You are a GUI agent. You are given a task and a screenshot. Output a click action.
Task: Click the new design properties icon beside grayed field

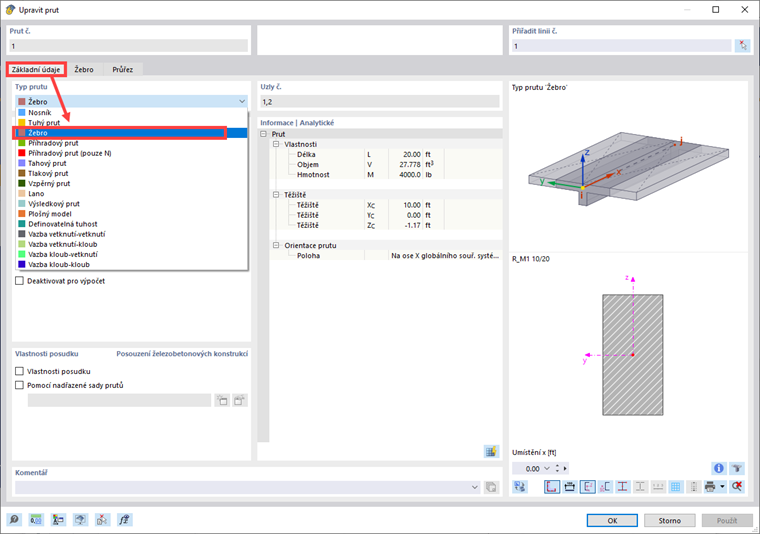click(x=222, y=400)
